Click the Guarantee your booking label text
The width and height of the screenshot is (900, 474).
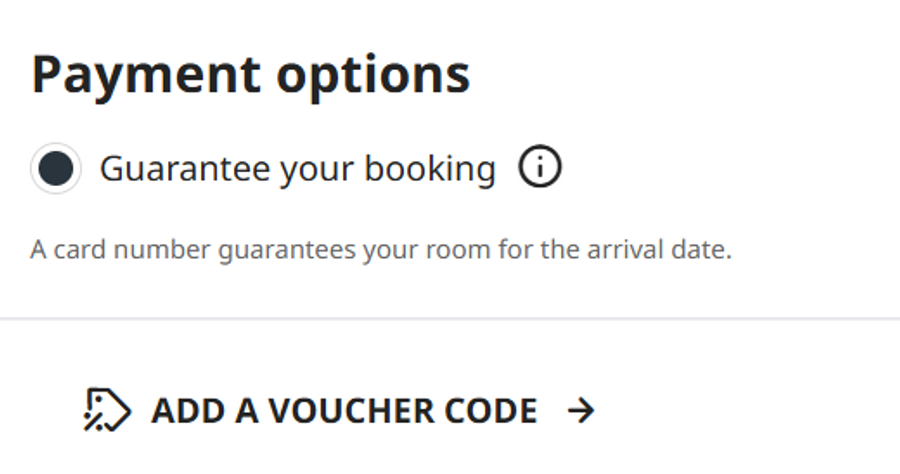pyautogui.click(x=297, y=169)
